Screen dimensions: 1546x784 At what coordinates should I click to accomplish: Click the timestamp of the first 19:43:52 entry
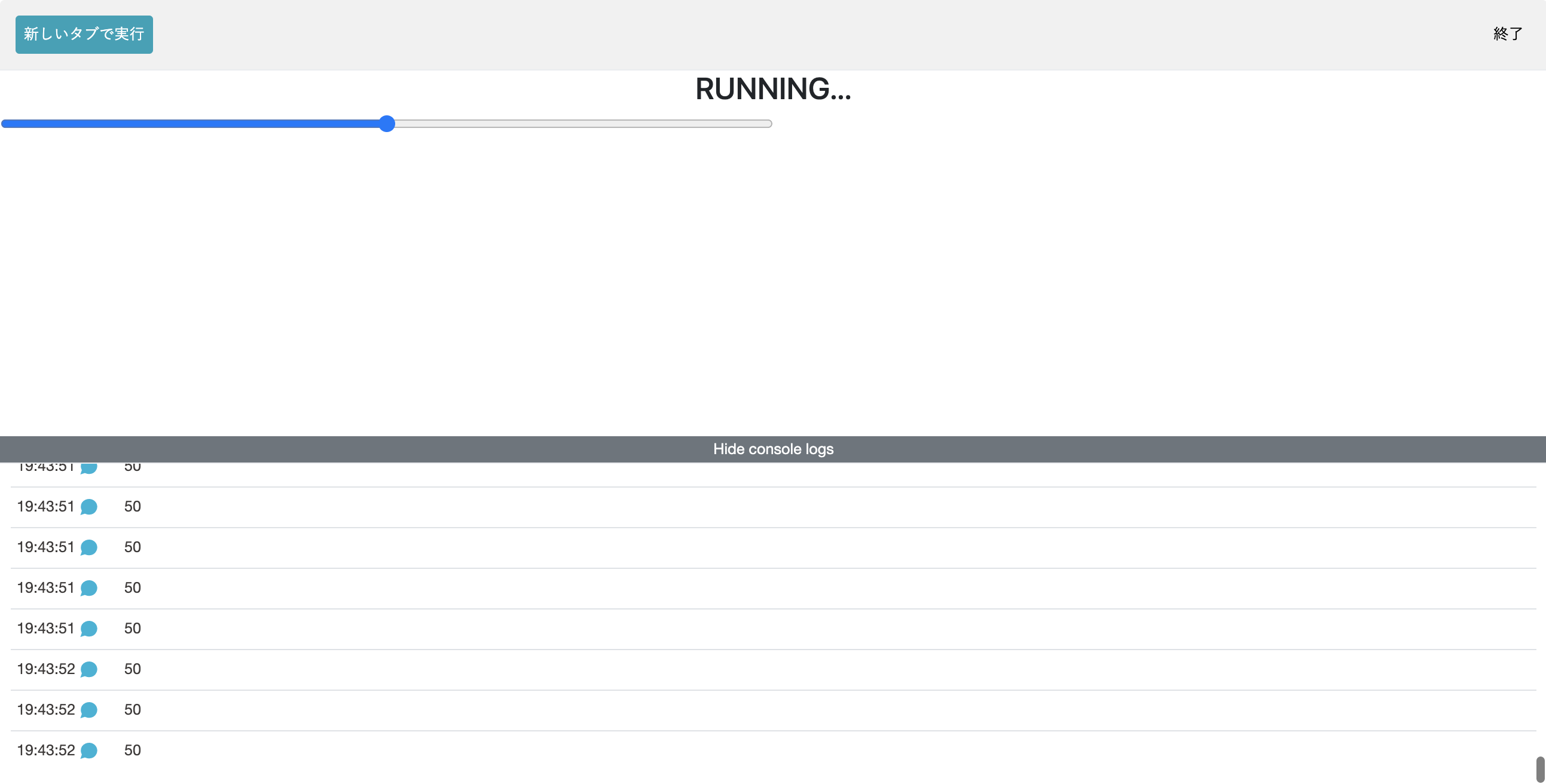click(45, 669)
